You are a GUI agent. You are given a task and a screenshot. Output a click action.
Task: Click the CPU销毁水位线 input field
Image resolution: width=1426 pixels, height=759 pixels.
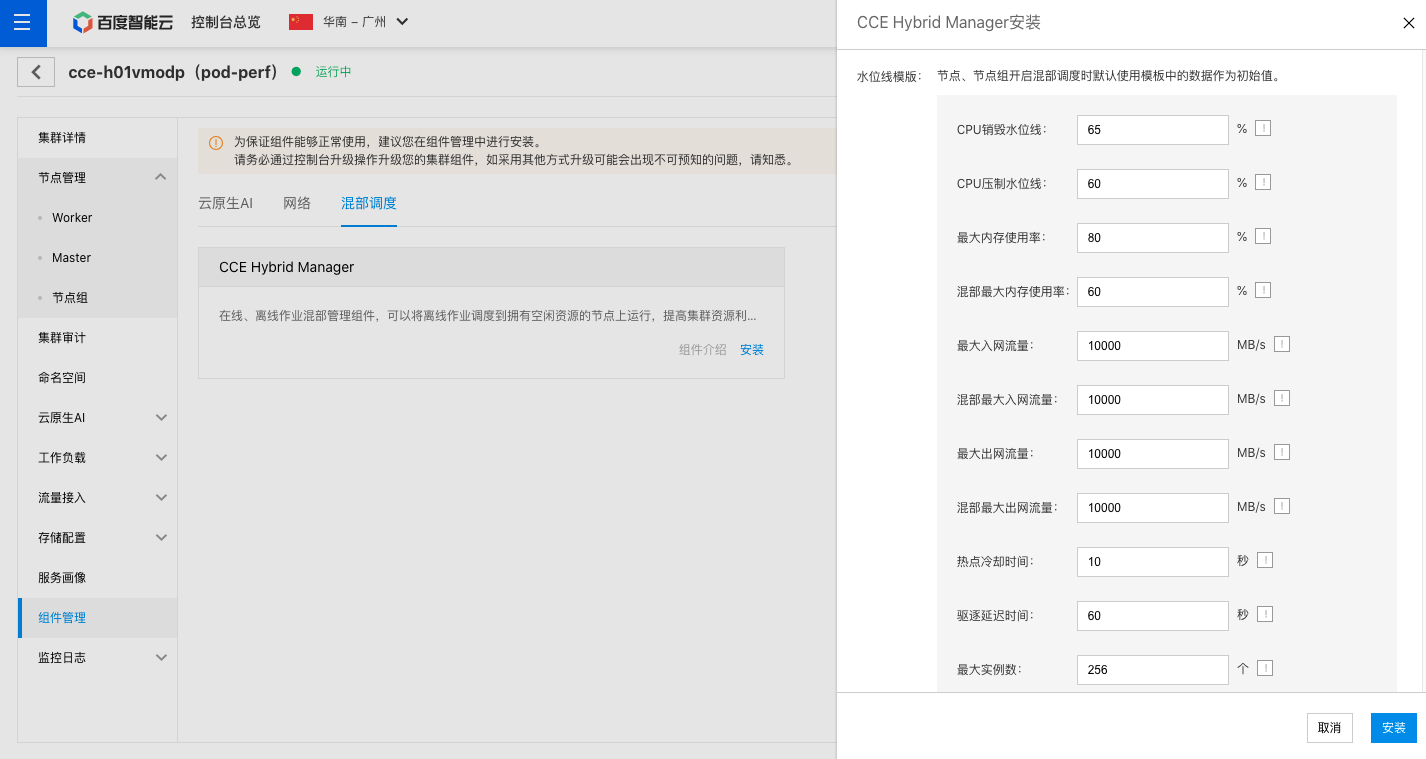(1153, 129)
